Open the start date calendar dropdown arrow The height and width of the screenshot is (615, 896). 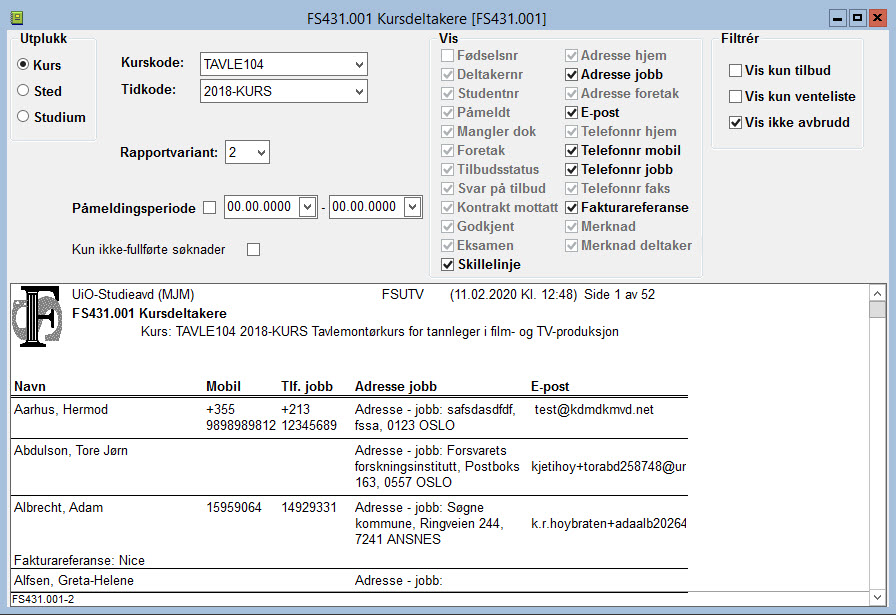tap(307, 207)
